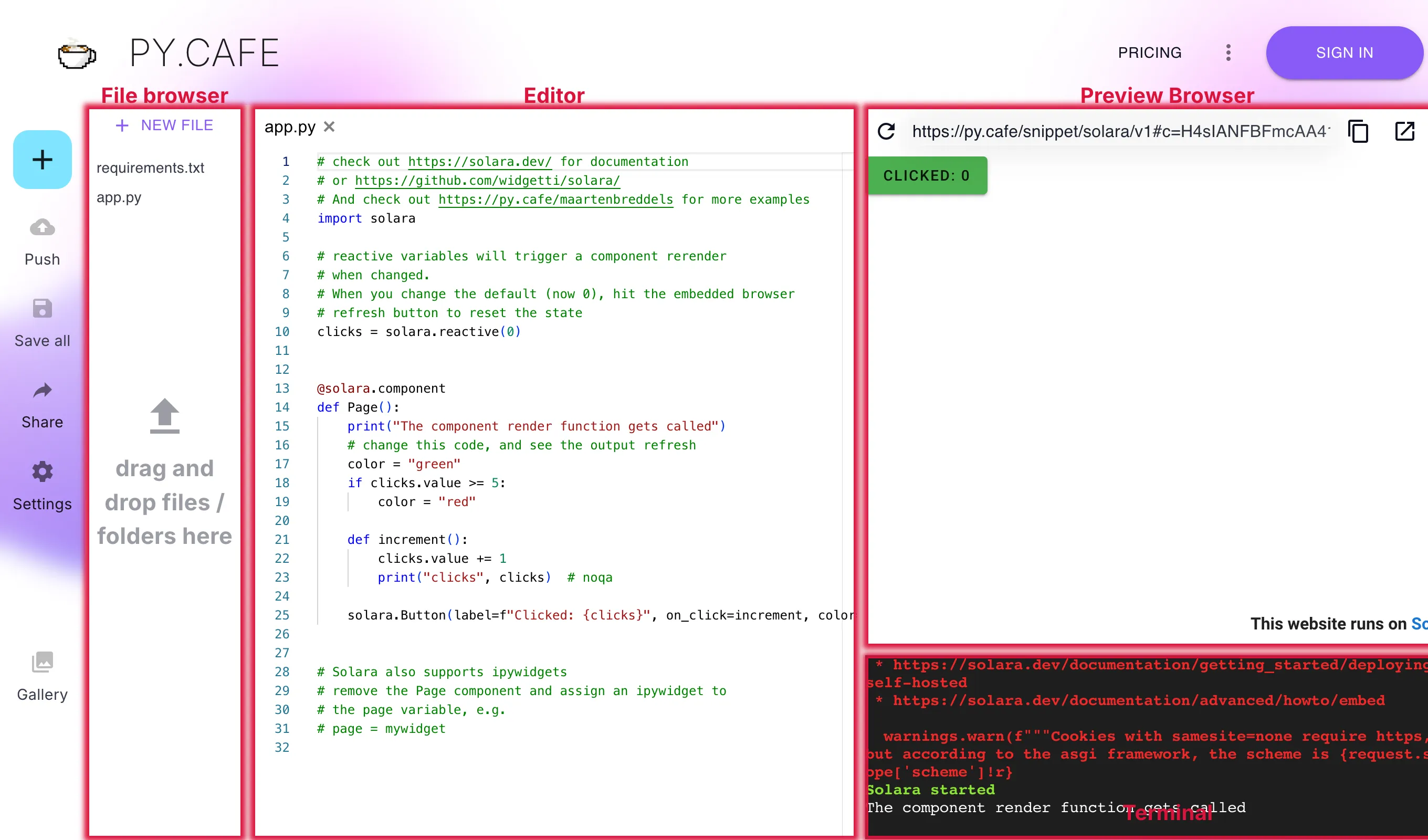This screenshot has height=840, width=1428.
Task: Click the preview URL address field
Action: coord(1119,131)
